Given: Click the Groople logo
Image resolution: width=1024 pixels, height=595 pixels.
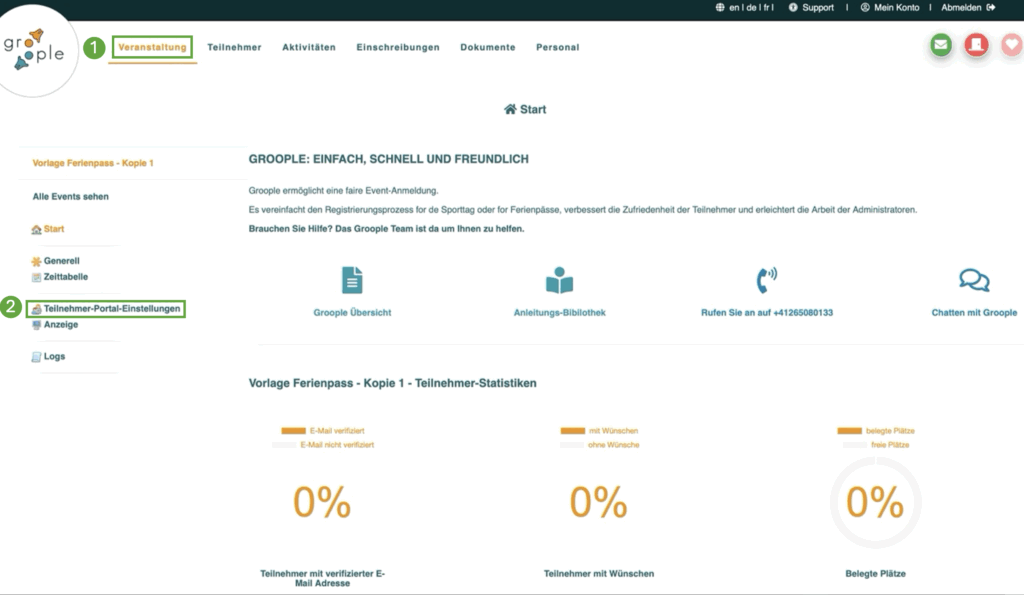Looking at the screenshot, I should pos(34,51).
